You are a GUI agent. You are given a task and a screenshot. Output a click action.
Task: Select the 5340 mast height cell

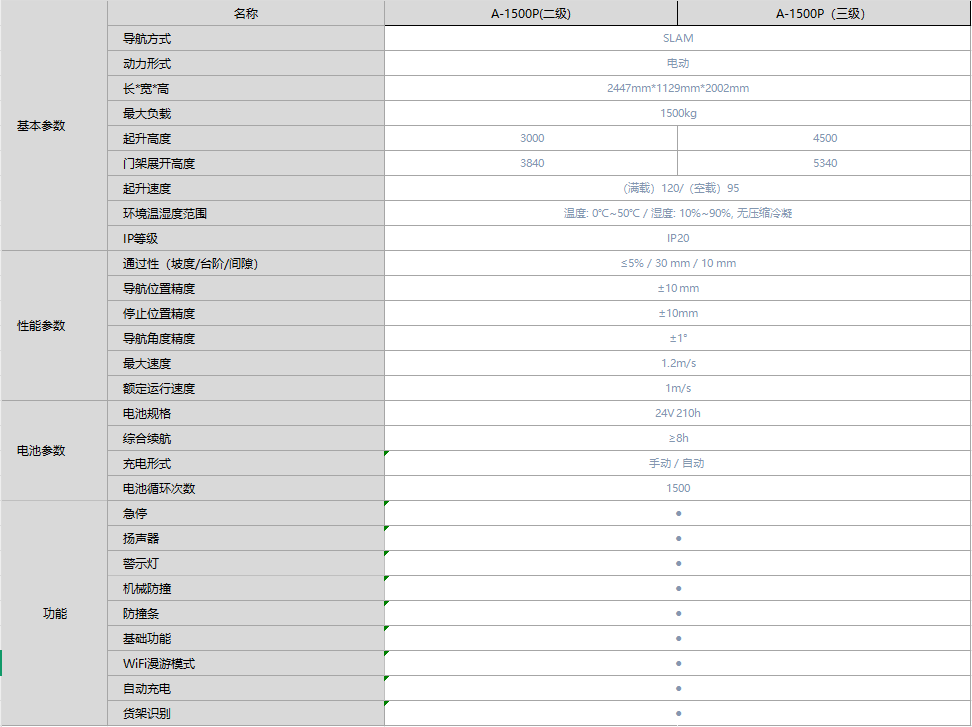coord(824,163)
